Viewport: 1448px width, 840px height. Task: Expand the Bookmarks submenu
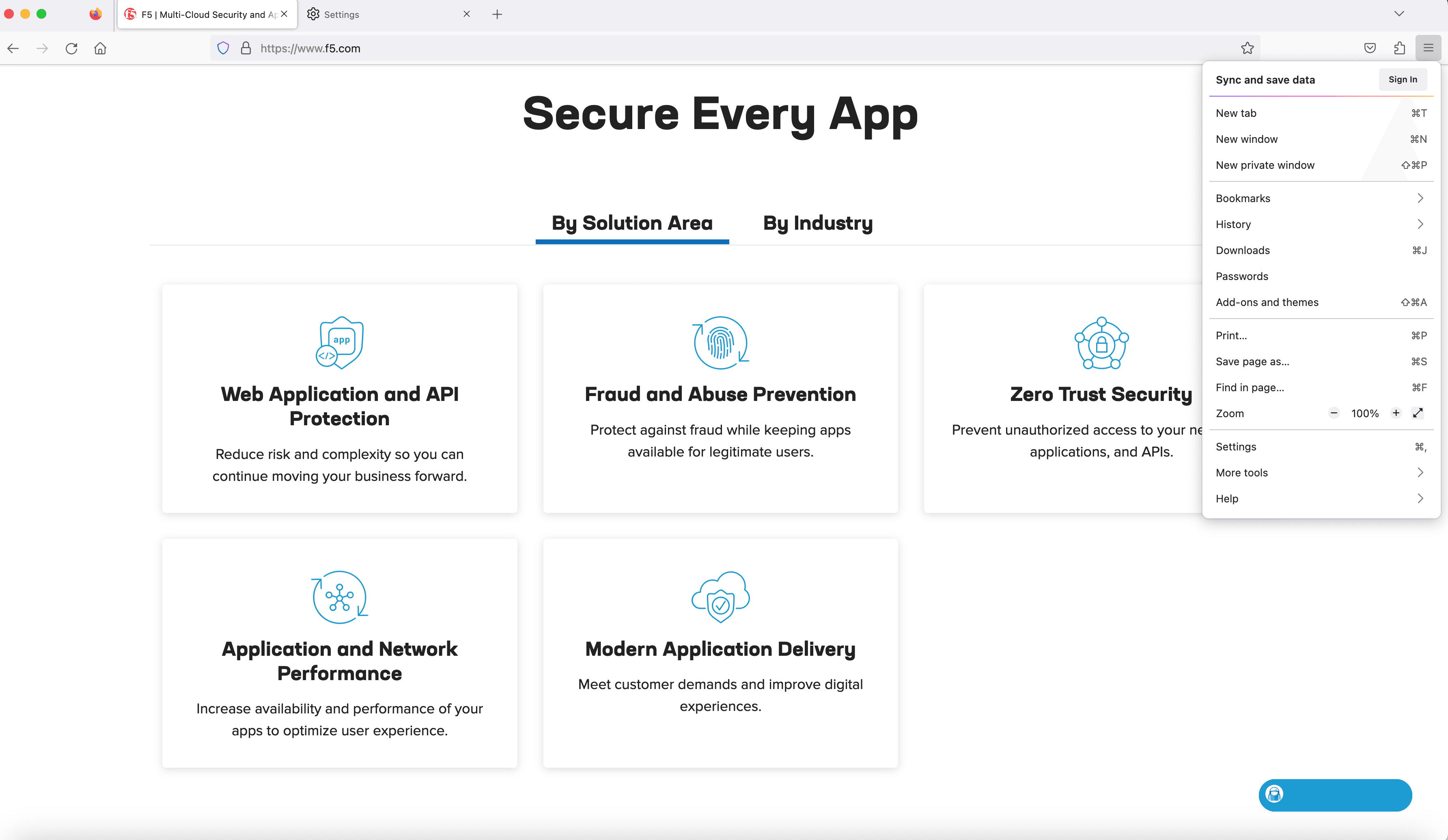point(1321,198)
